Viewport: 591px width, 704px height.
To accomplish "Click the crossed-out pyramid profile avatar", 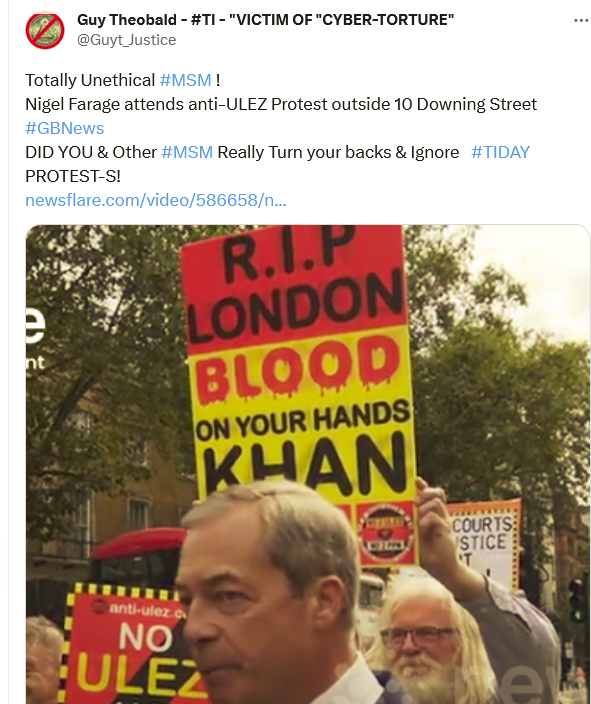I will pos(45,31).
